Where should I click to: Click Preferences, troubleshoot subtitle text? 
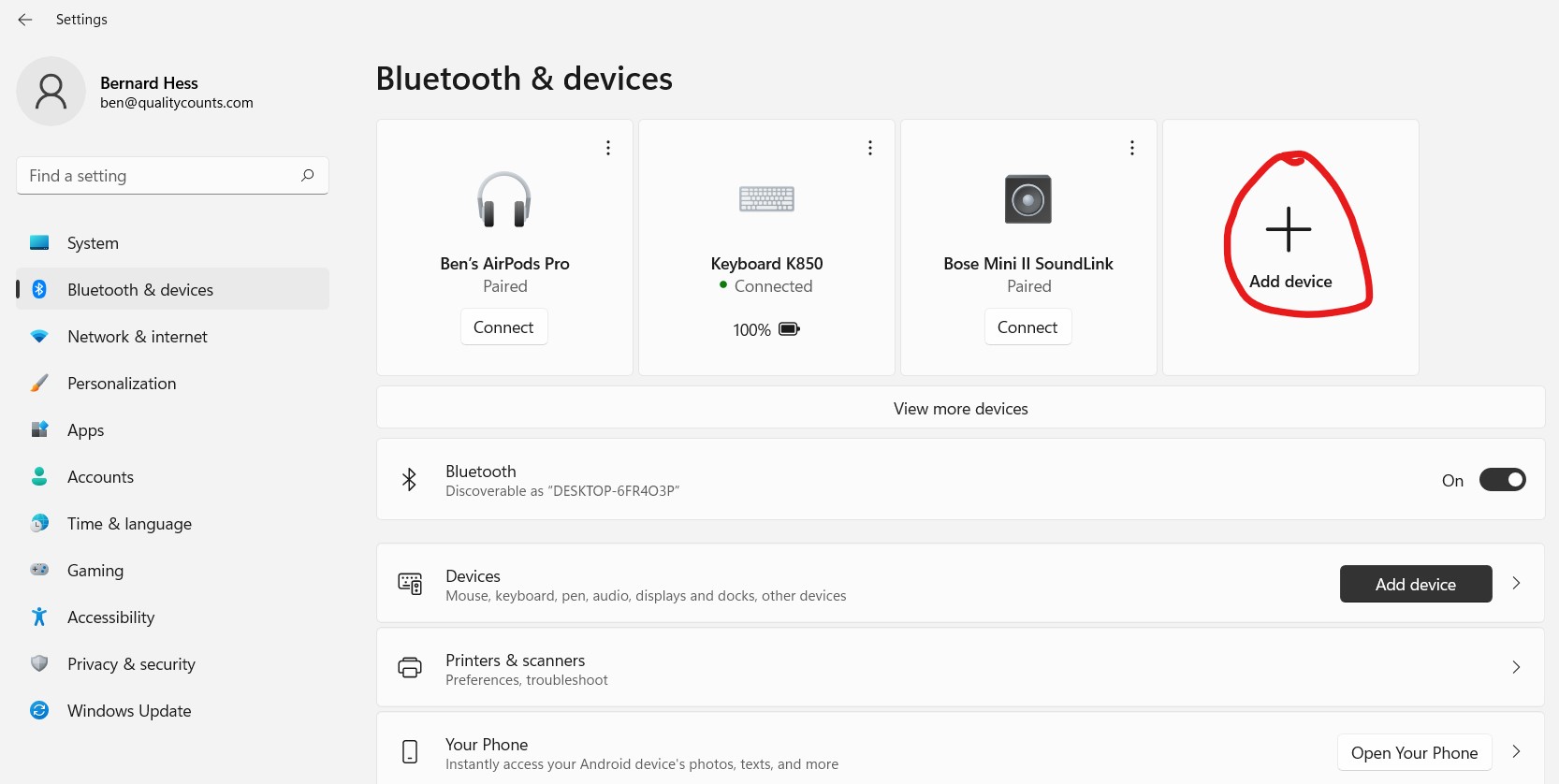tap(527, 680)
